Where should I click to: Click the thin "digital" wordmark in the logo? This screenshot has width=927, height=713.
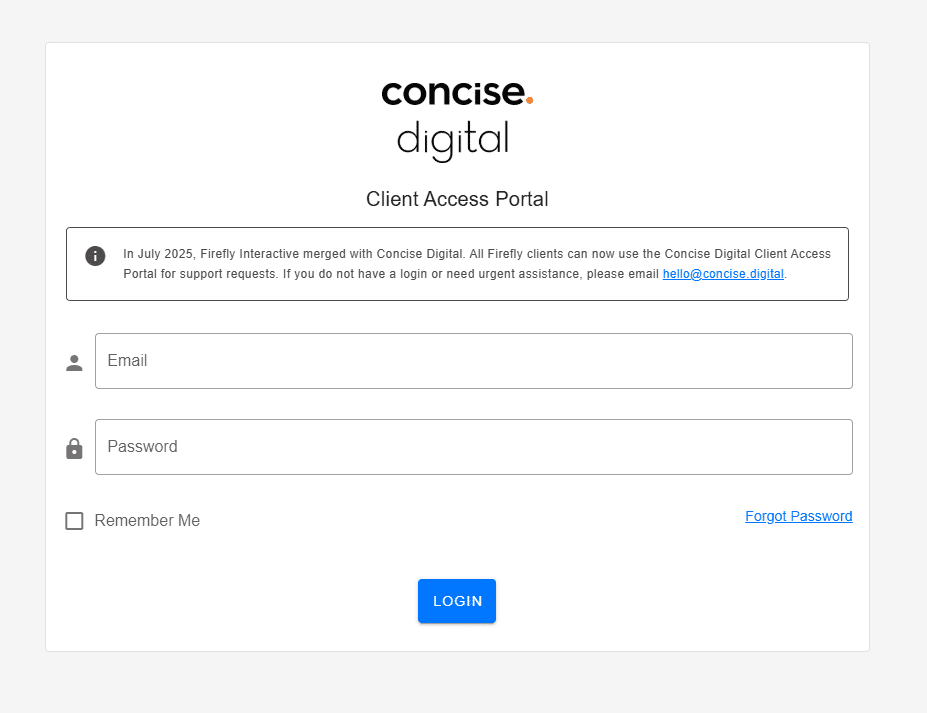(x=452, y=139)
